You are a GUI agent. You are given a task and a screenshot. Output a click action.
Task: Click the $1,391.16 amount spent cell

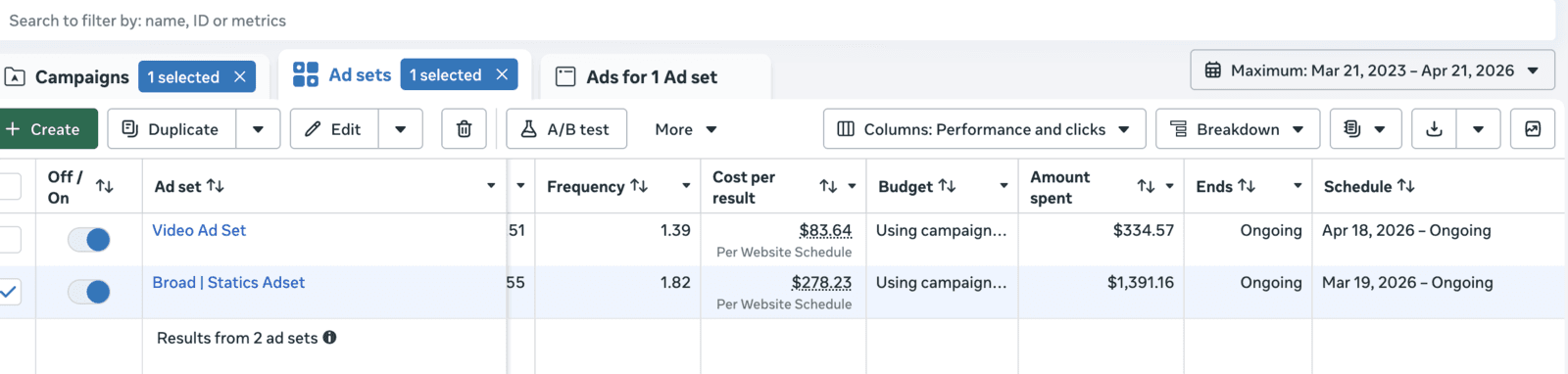(x=1141, y=282)
